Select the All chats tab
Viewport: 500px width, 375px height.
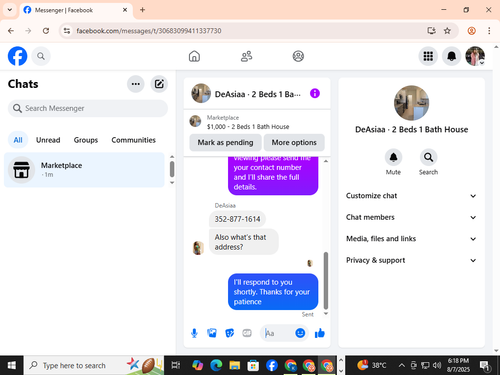tap(18, 140)
